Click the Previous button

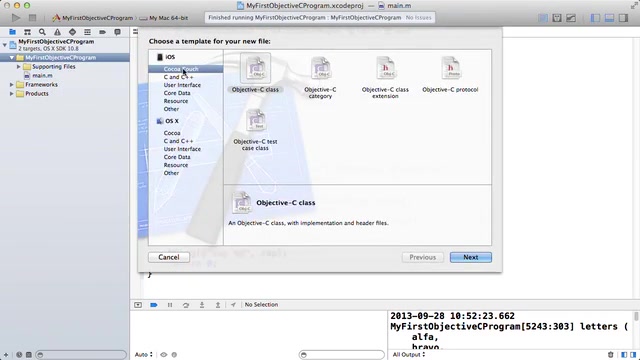point(422,257)
